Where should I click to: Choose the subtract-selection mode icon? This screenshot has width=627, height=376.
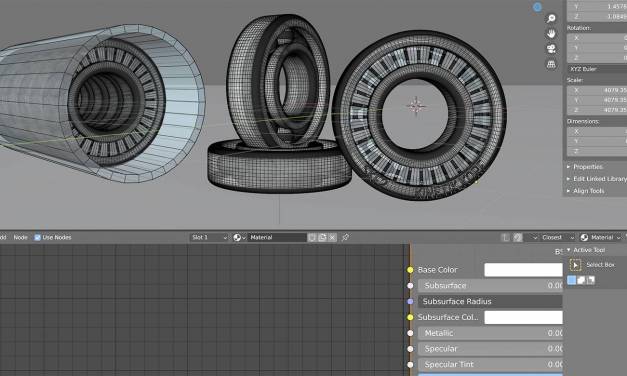pyautogui.click(x=591, y=280)
